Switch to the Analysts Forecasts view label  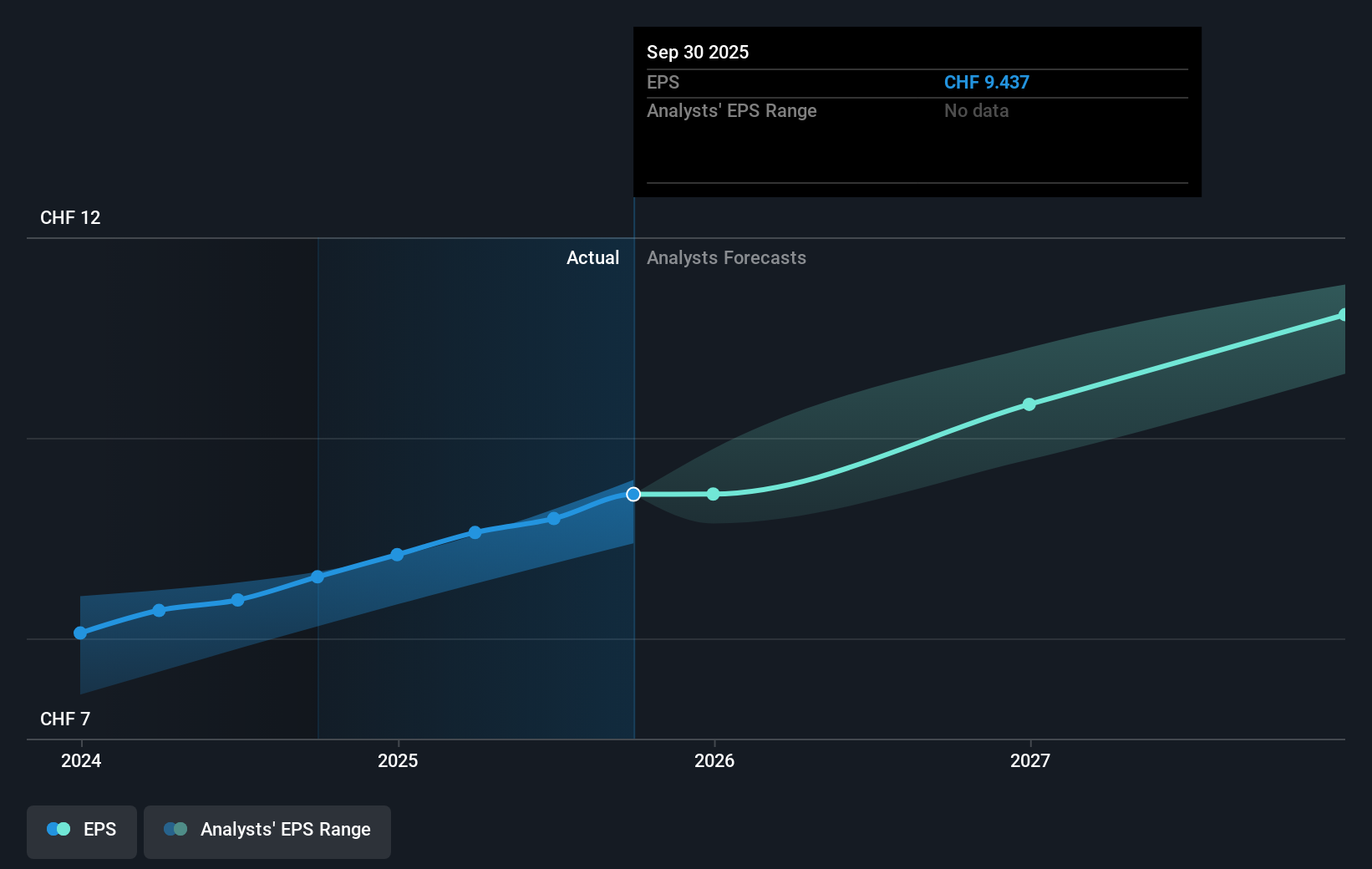pyautogui.click(x=726, y=257)
